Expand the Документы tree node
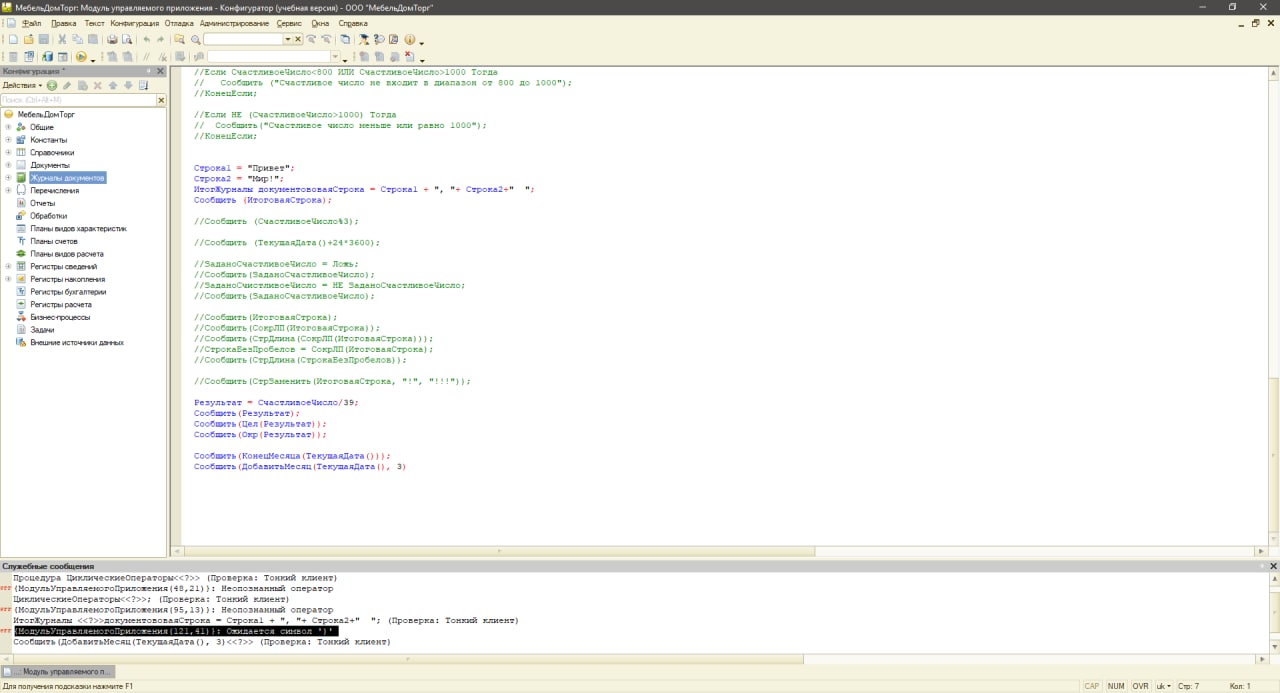 click(8, 165)
